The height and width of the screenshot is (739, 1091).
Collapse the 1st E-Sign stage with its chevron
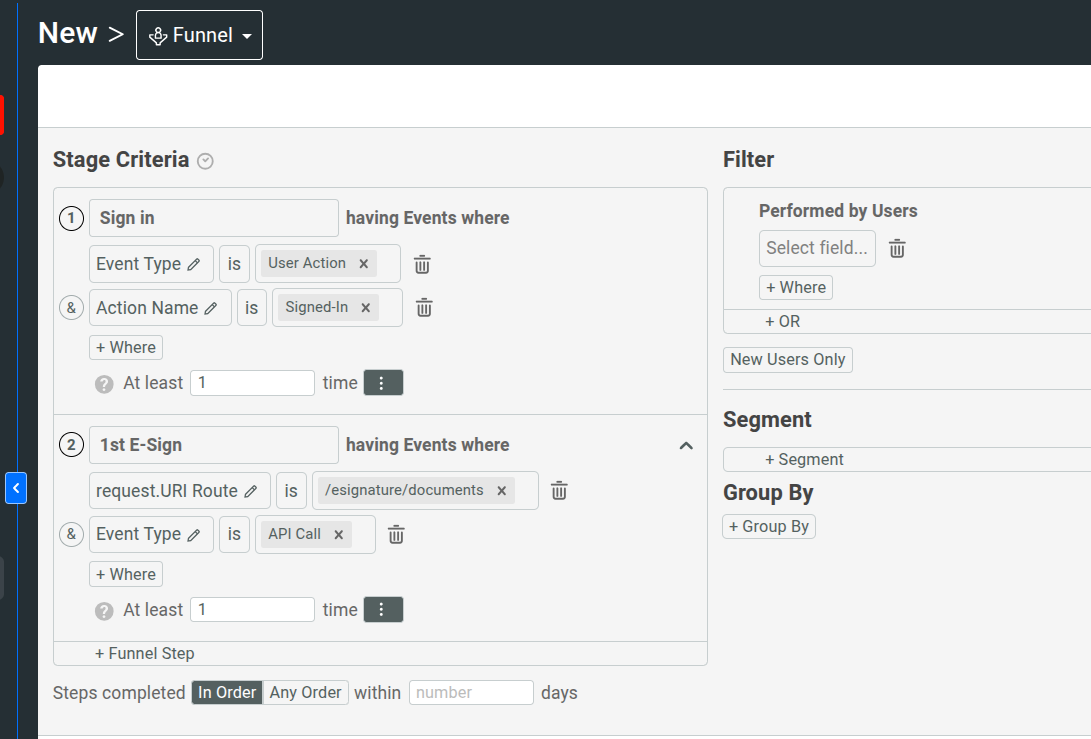(x=686, y=445)
